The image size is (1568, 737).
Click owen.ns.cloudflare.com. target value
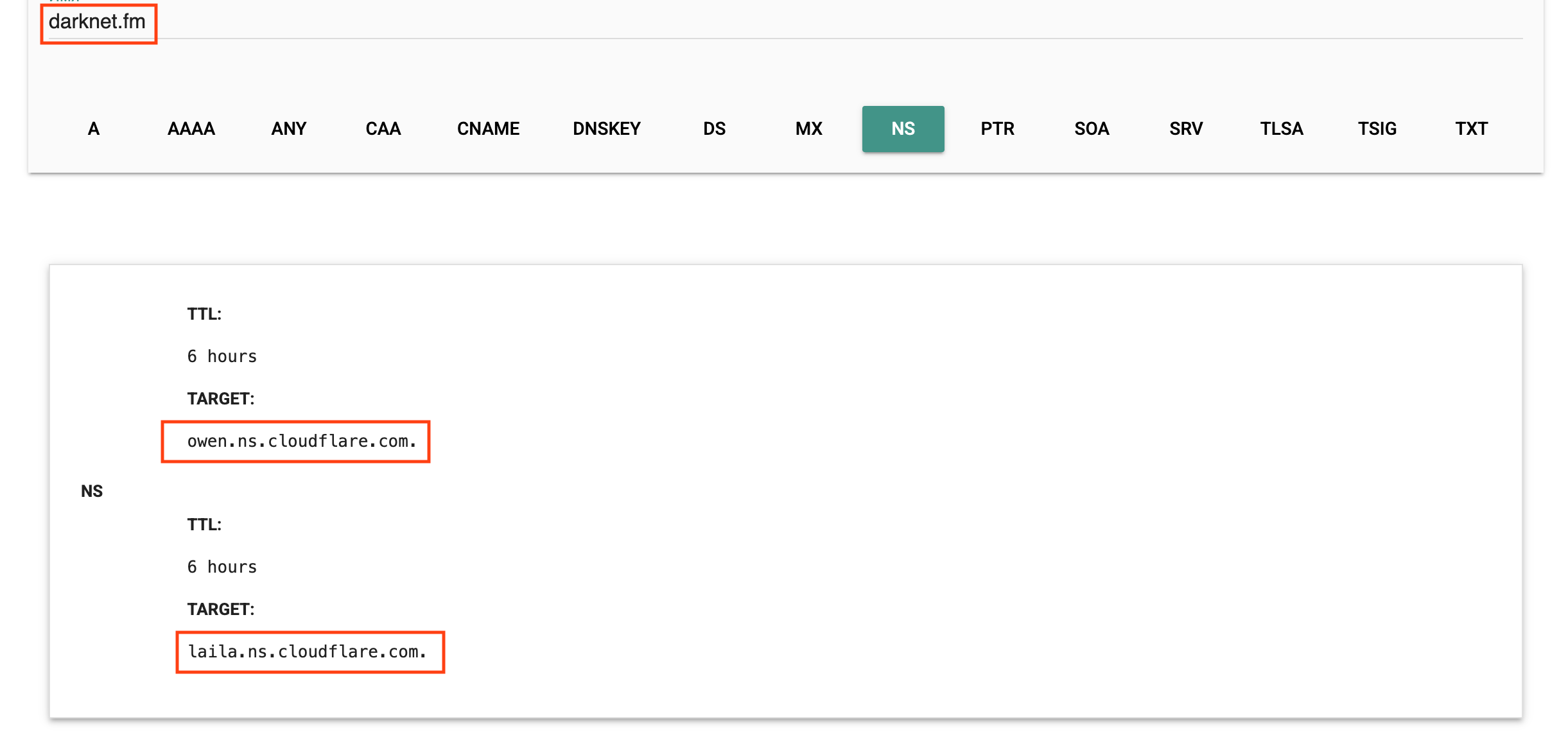[x=302, y=441]
